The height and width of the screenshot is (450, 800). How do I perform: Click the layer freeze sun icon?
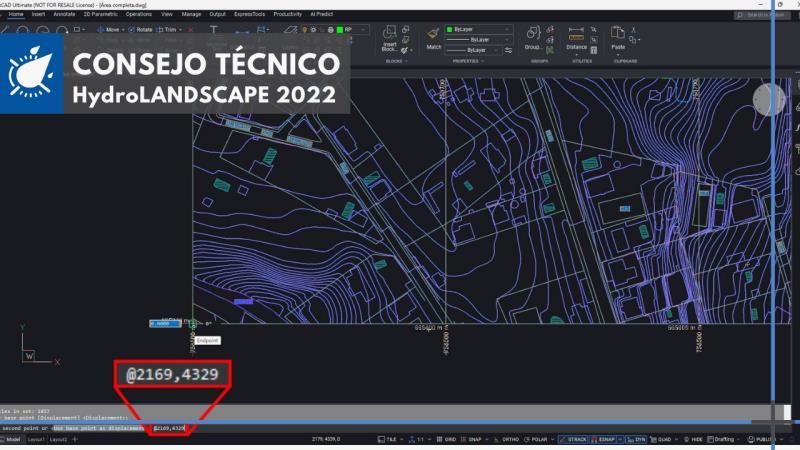[x=313, y=30]
